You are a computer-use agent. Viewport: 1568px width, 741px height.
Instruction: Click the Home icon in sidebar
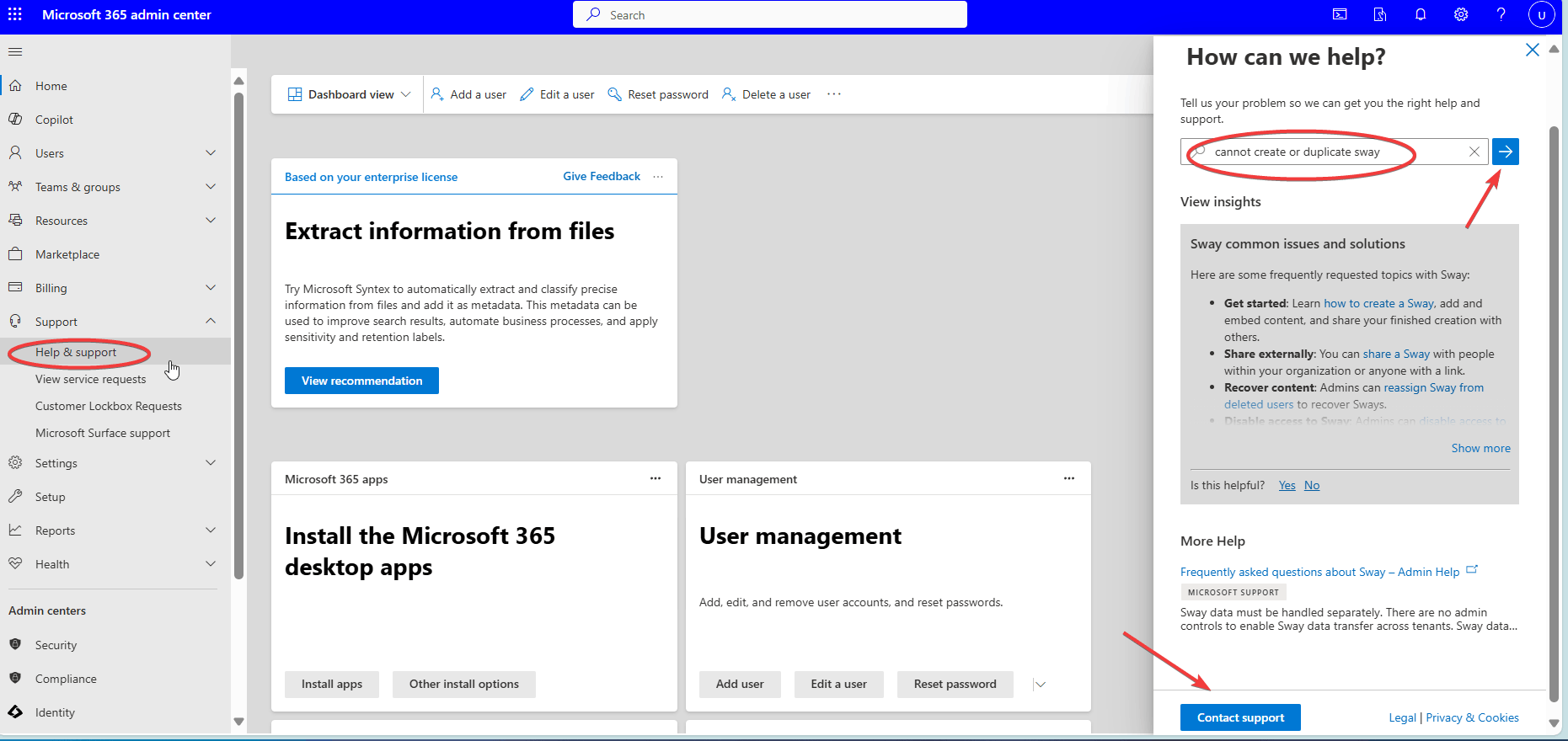click(x=15, y=86)
